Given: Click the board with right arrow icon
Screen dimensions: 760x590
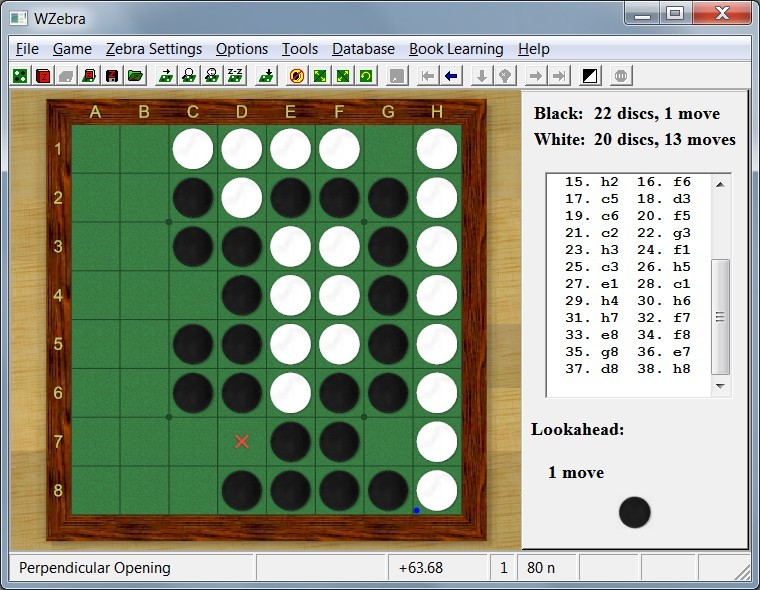Looking at the screenshot, I should coord(166,76).
